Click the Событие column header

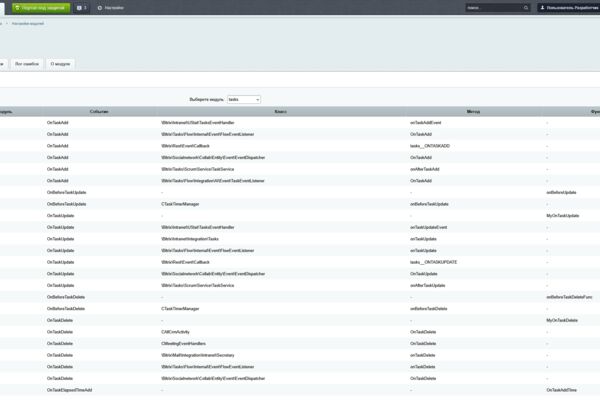click(x=99, y=111)
